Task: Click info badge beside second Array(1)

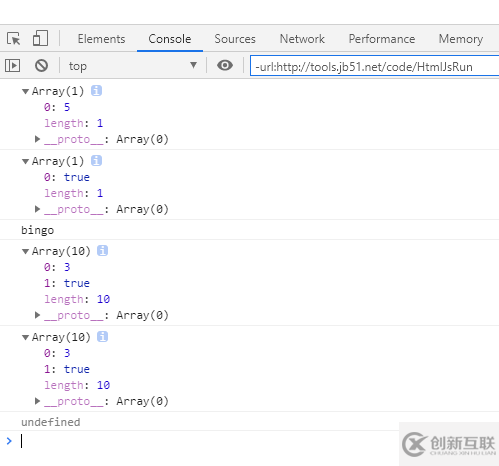Action: [96, 161]
